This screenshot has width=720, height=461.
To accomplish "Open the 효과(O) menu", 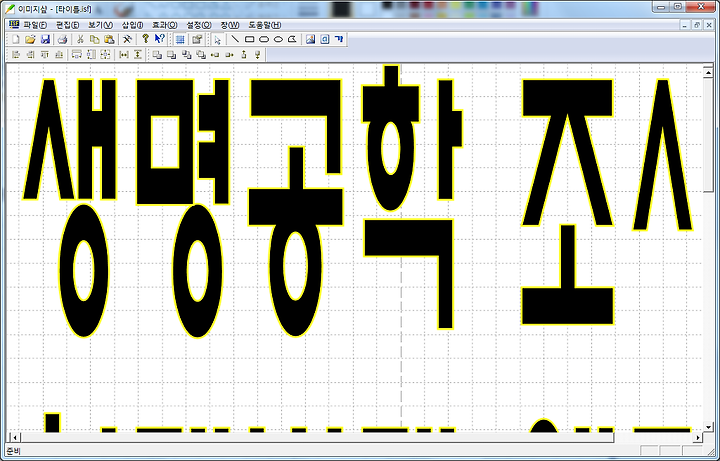I will point(164,25).
